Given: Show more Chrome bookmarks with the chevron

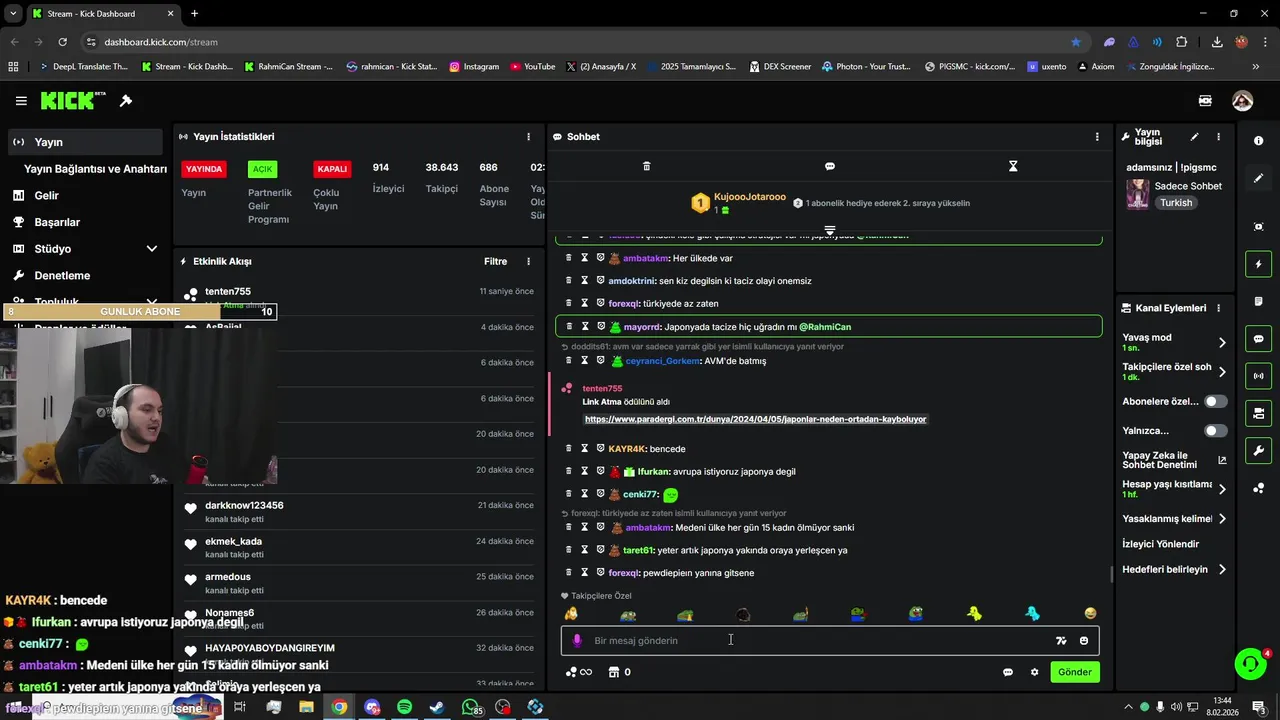Looking at the screenshot, I should (1255, 67).
